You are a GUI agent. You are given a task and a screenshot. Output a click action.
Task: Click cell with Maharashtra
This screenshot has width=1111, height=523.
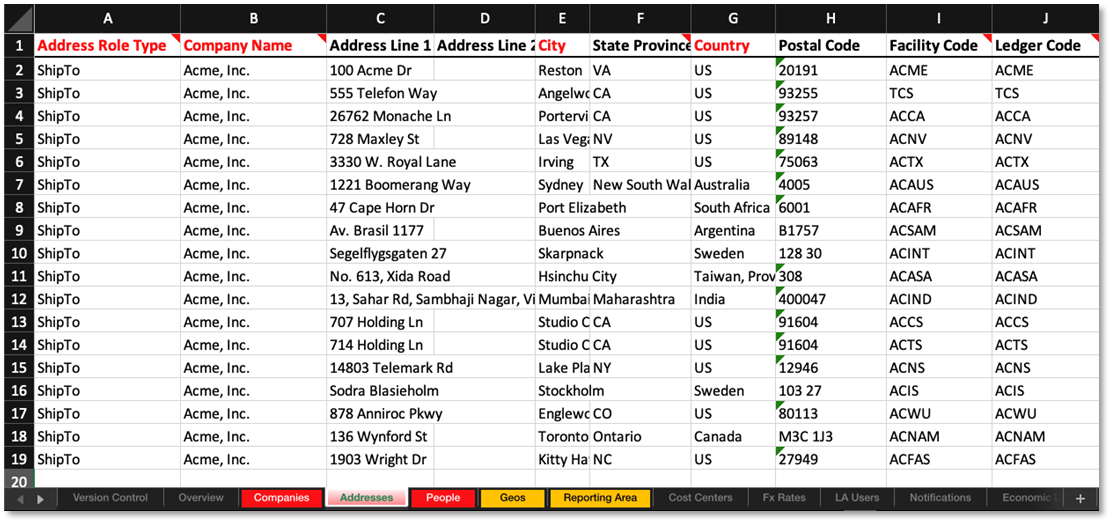pos(641,299)
